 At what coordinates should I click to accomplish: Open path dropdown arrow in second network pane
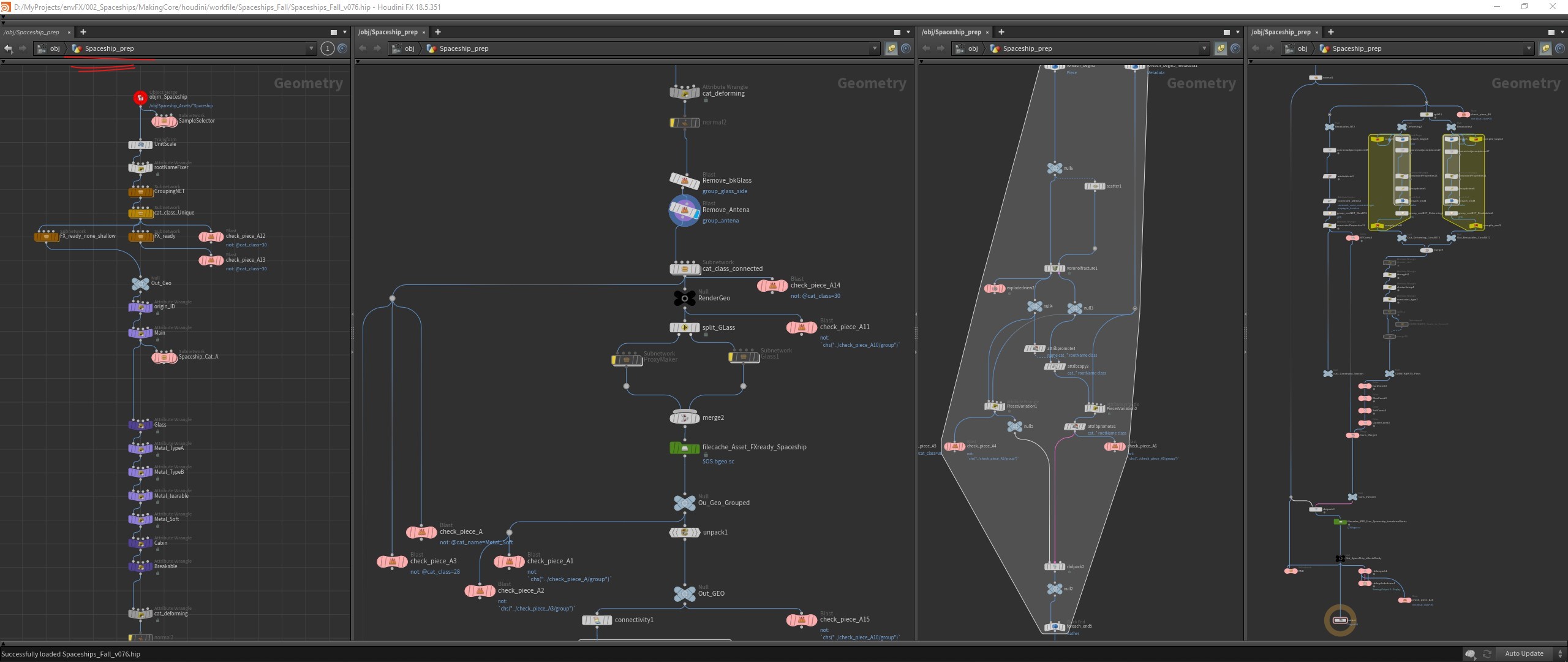pyautogui.click(x=875, y=48)
